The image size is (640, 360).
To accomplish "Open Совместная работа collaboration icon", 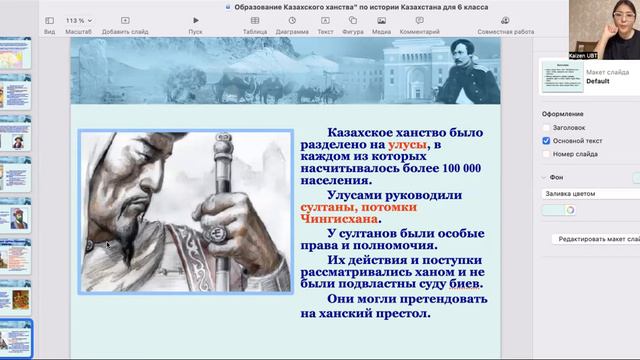I will [x=505, y=20].
